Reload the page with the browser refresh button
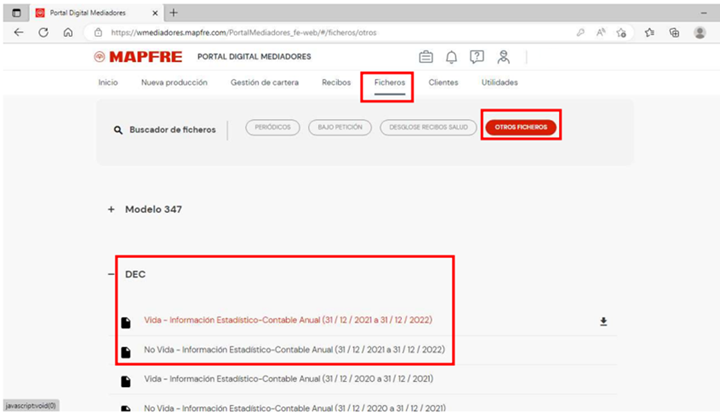The width and height of the screenshot is (720, 416). 43,32
